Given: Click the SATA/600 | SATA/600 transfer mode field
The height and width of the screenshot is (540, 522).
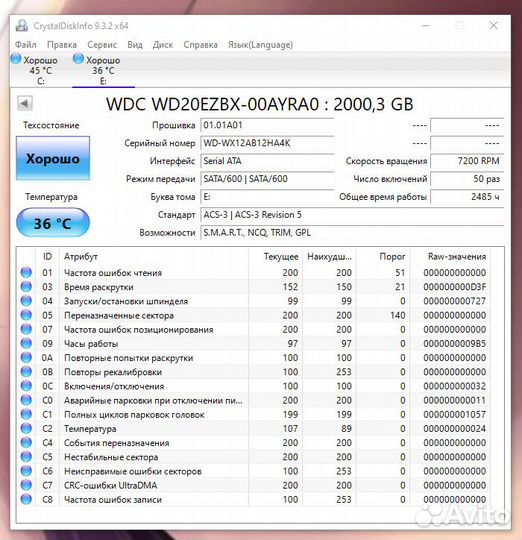Looking at the screenshot, I should pyautogui.click(x=267, y=179).
